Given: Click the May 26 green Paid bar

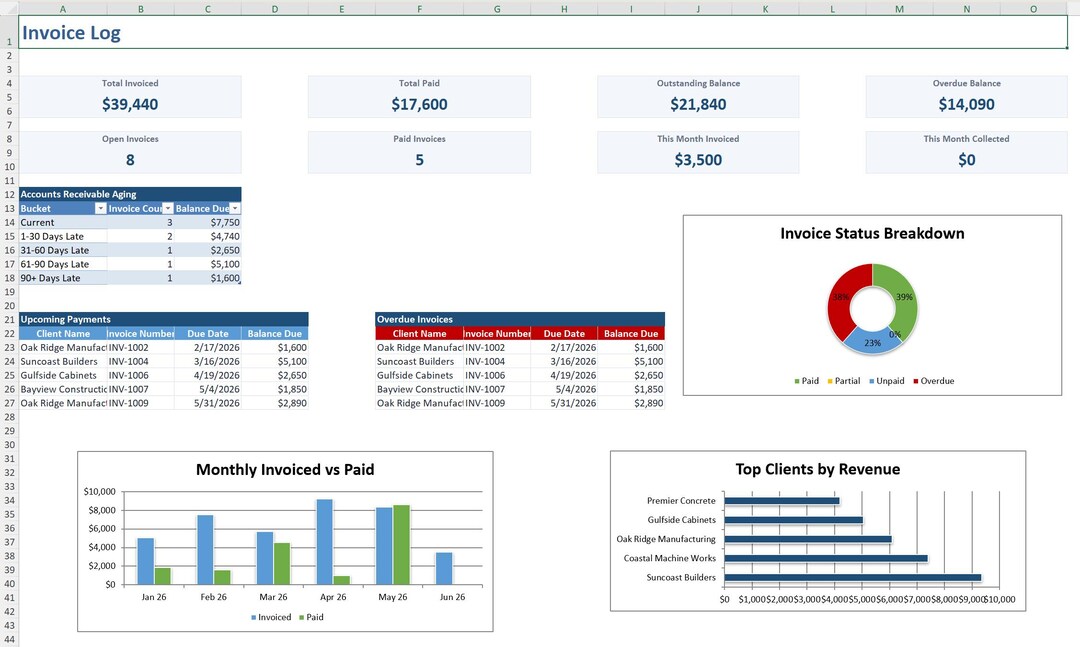Looking at the screenshot, I should [402, 545].
